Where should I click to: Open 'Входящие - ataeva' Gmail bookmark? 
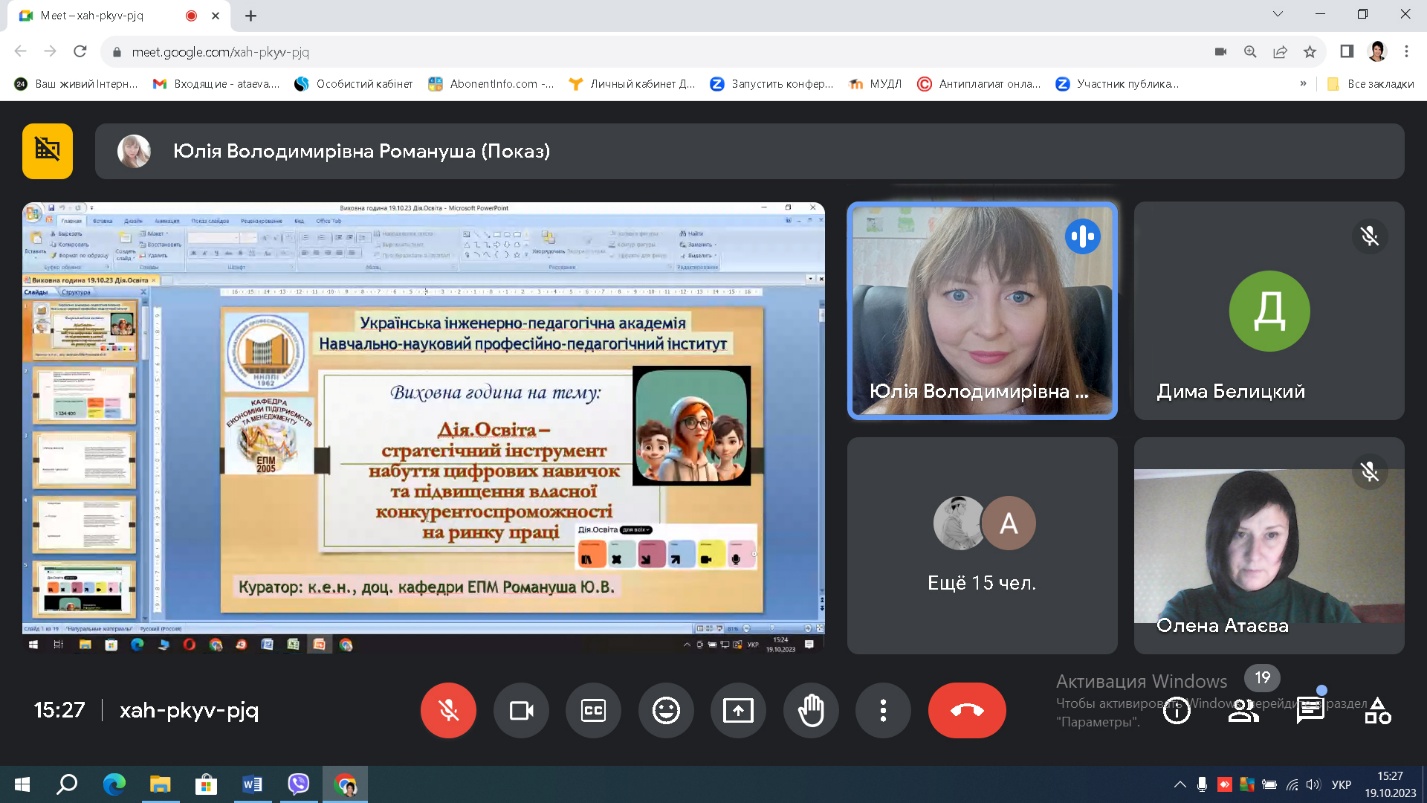[x=216, y=84]
